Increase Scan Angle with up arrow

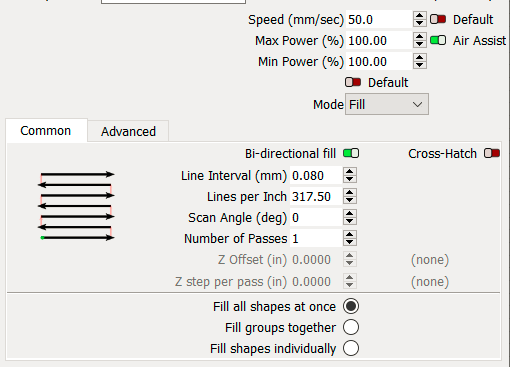pyautogui.click(x=350, y=213)
